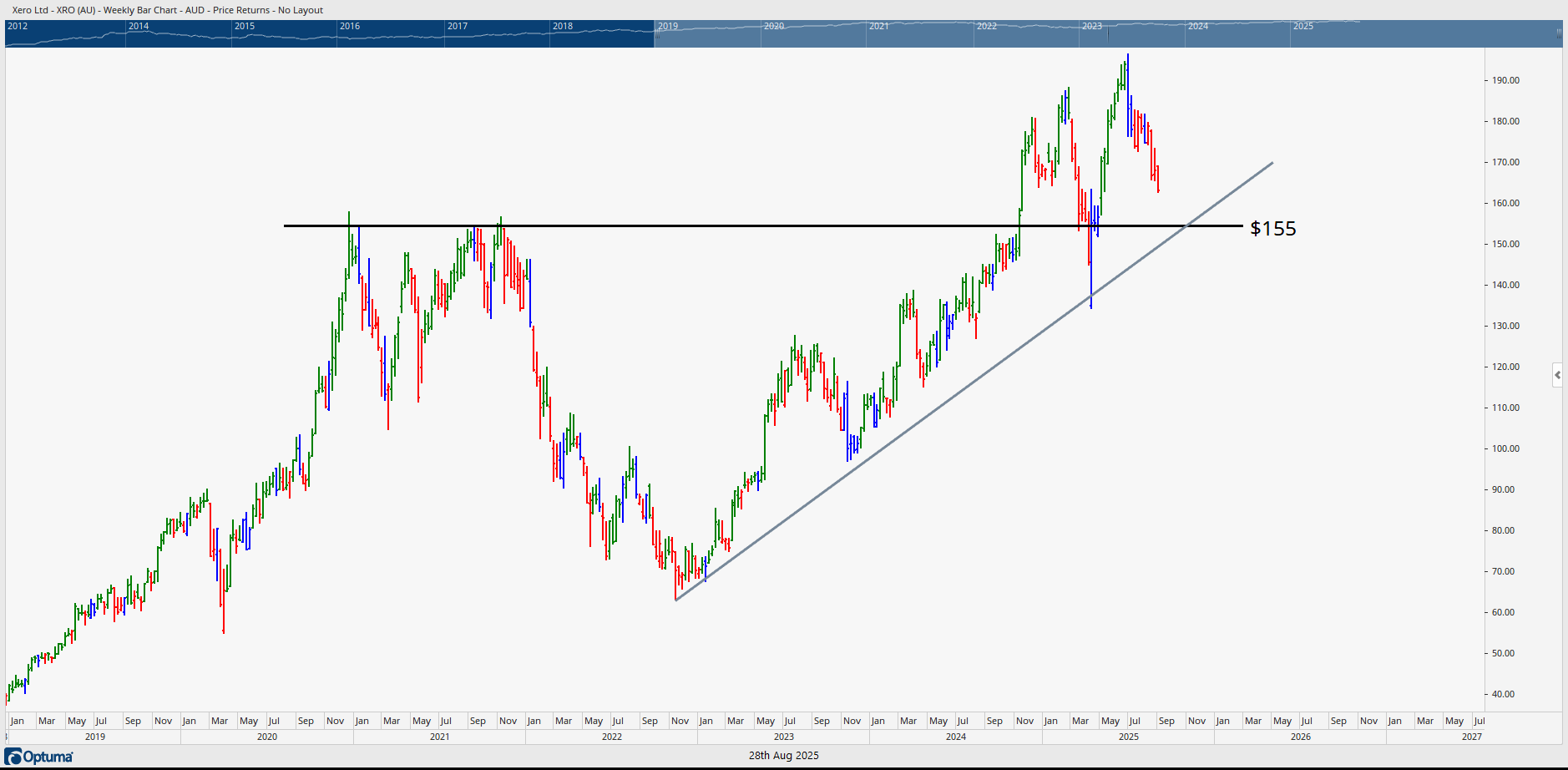Click the 2027 year label on the bottom date axis
Viewport: 1568px width, 770px height.
point(1472,737)
